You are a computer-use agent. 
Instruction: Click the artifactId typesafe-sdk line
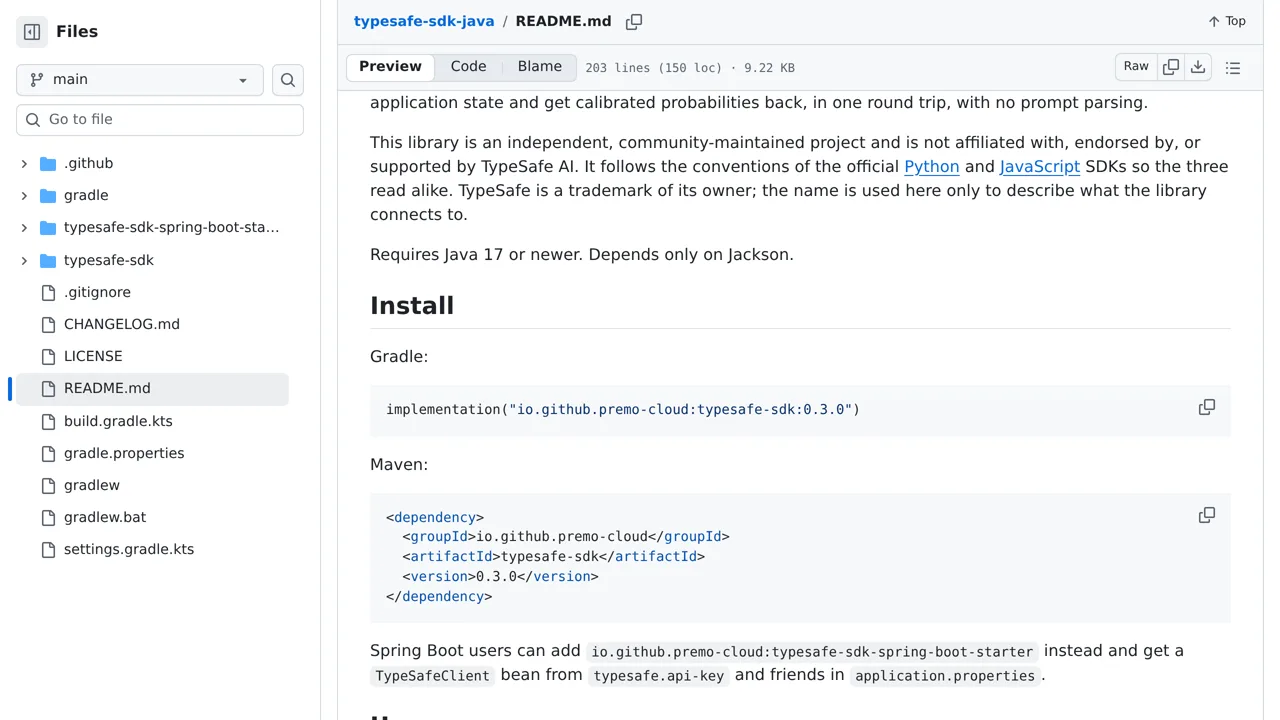point(554,557)
